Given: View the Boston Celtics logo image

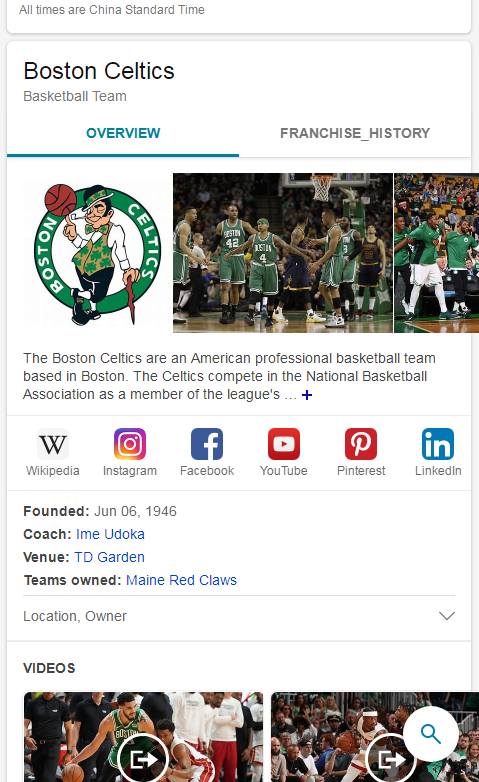Looking at the screenshot, I should (x=97, y=253).
